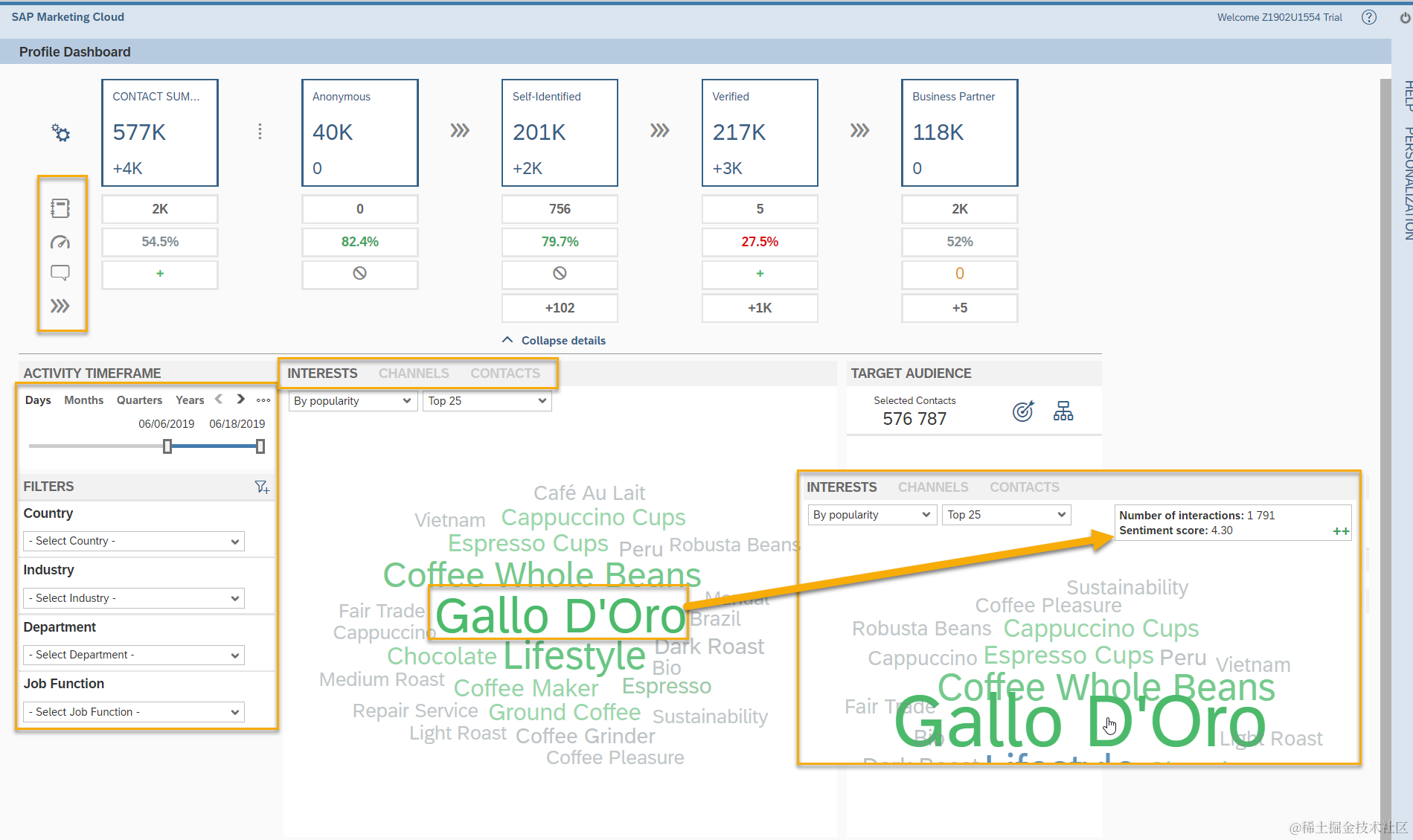Click the gauge speedometer sidebar icon
The height and width of the screenshot is (840, 1413).
(x=60, y=242)
